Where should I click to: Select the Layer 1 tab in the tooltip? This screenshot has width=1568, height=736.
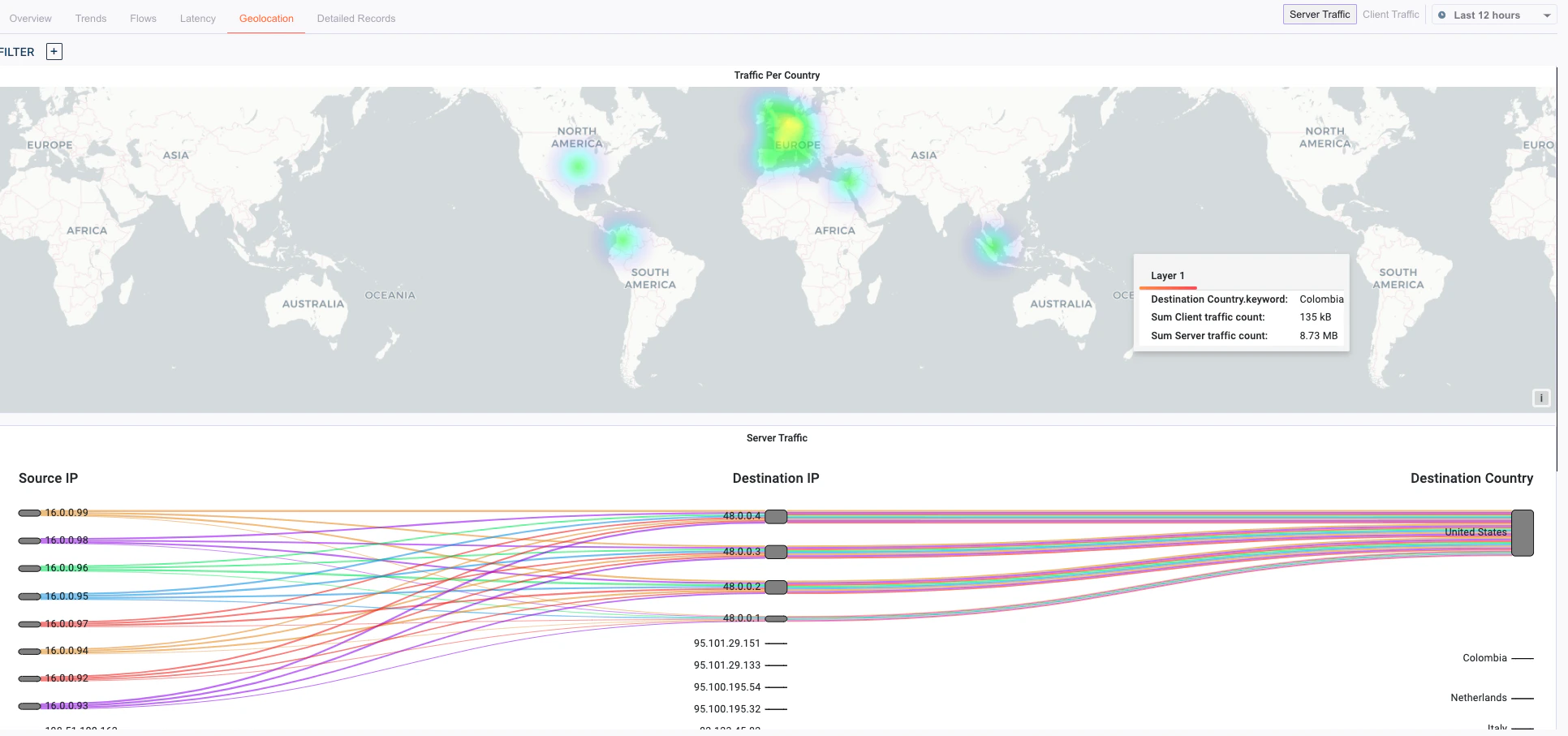[1169, 275]
